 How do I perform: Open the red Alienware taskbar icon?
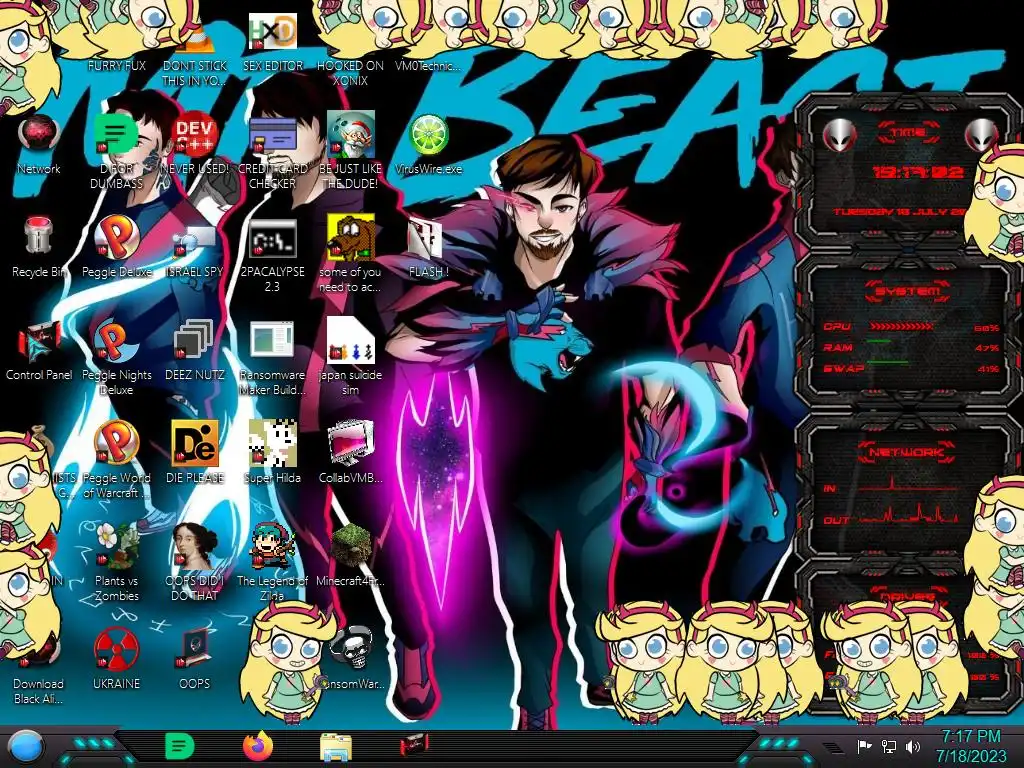(413, 745)
